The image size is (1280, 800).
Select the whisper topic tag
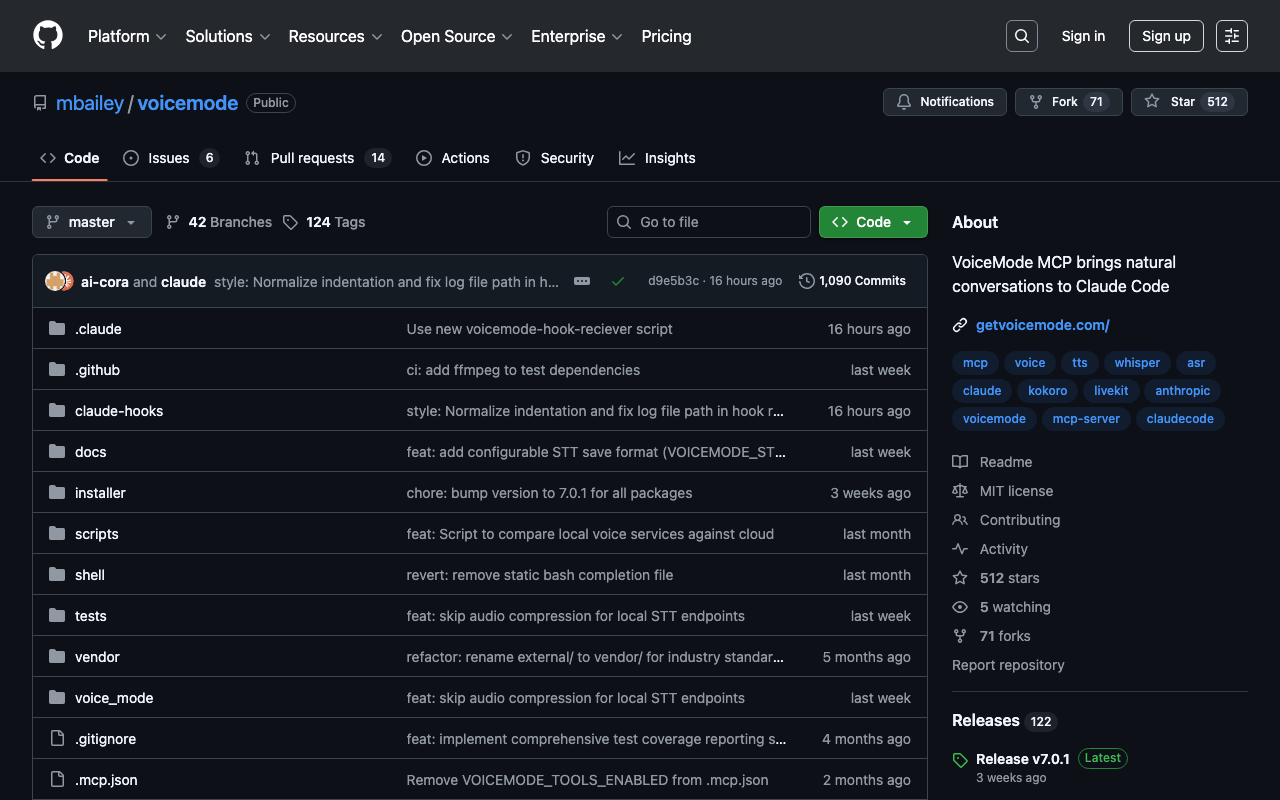pos(1137,363)
